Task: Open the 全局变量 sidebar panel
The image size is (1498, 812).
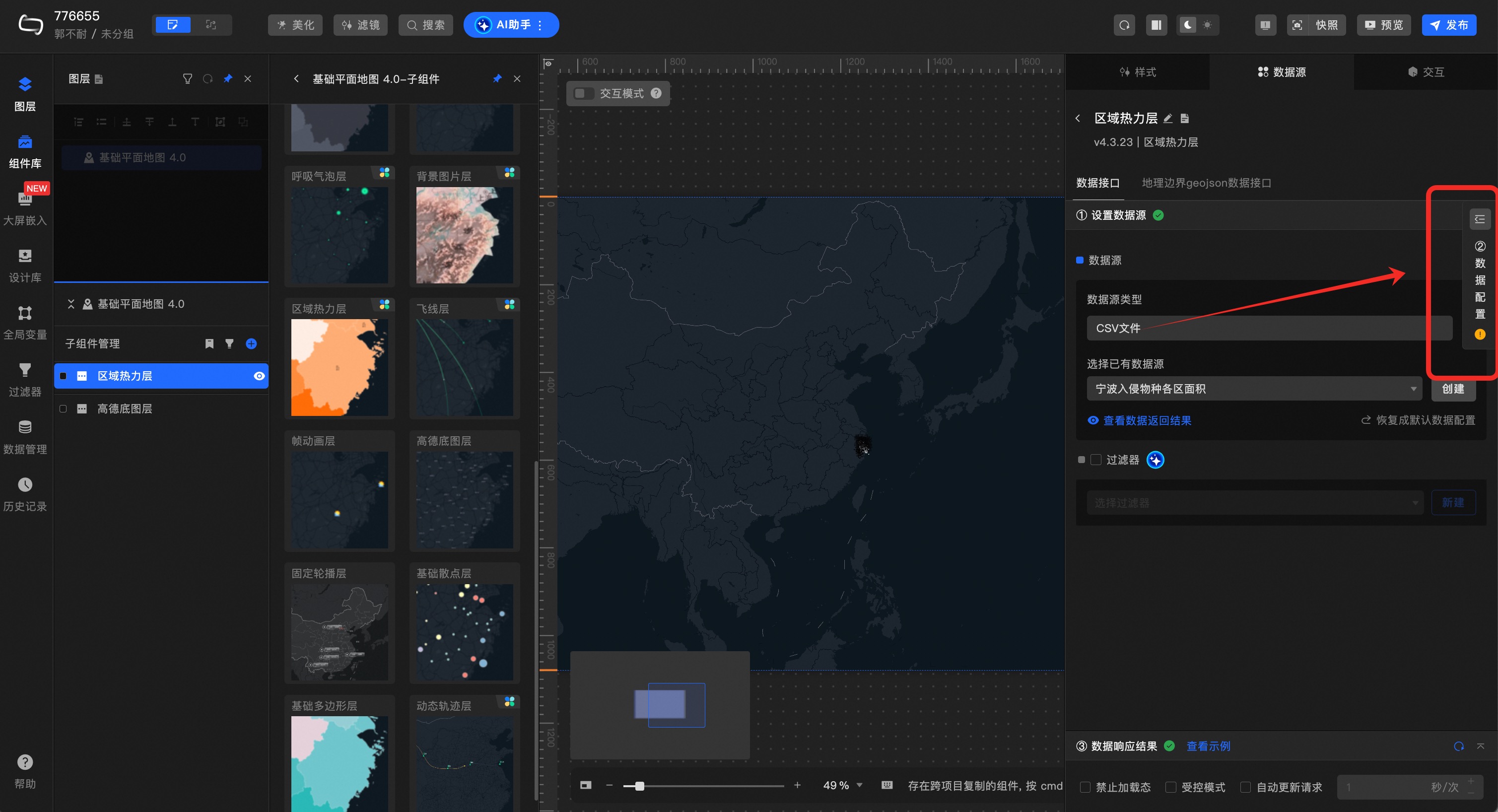Action: 24,322
